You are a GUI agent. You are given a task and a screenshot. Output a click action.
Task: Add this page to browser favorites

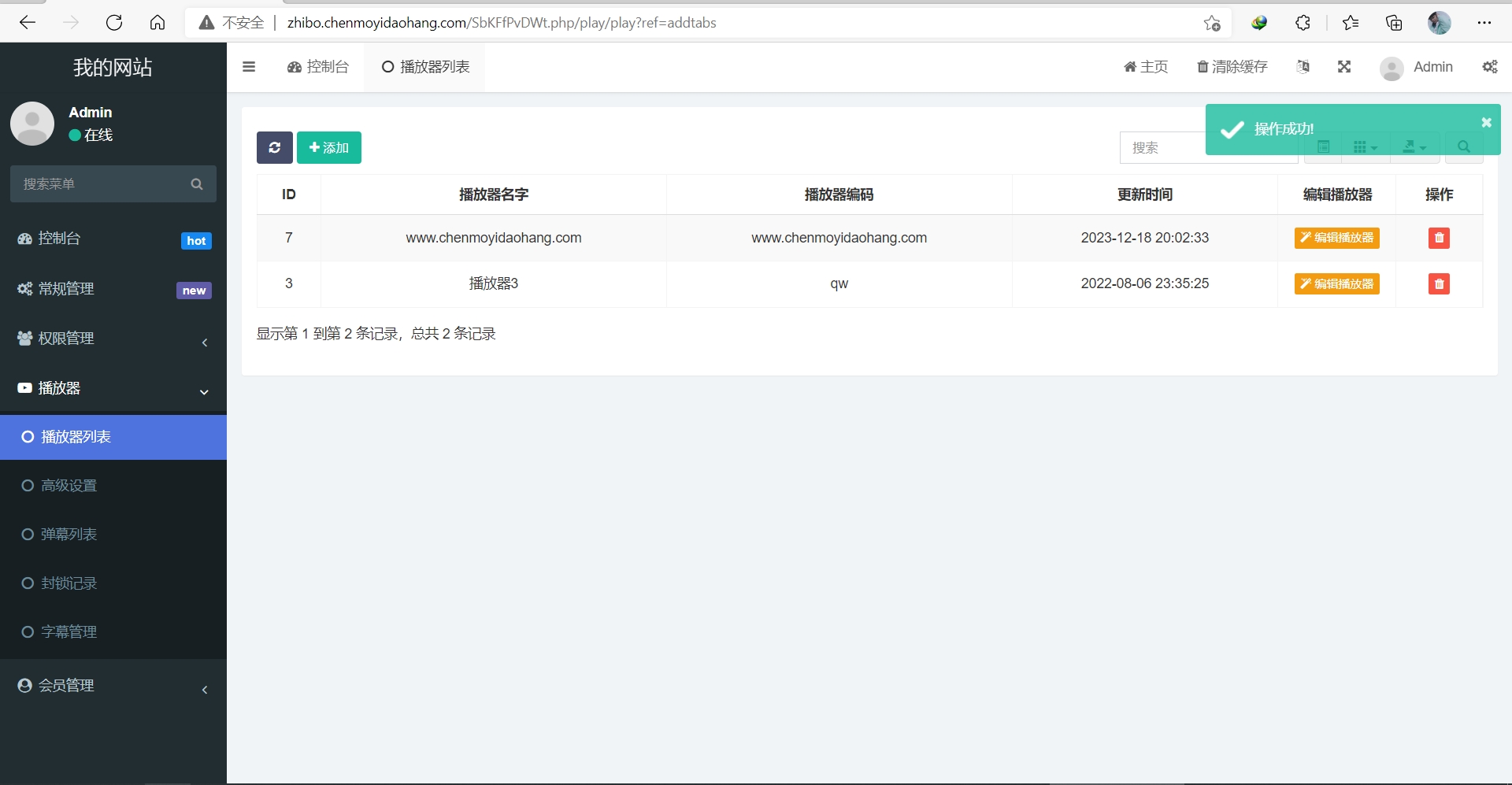coord(1212,23)
